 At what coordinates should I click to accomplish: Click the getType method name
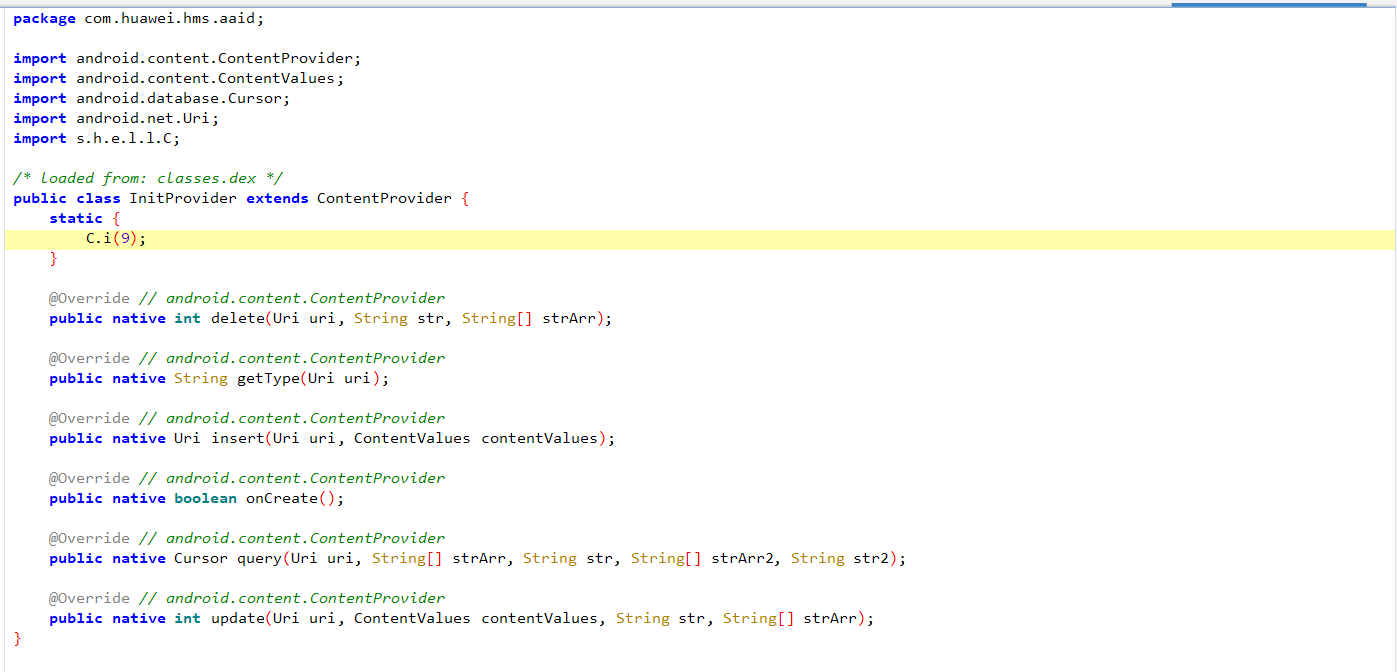tap(268, 378)
